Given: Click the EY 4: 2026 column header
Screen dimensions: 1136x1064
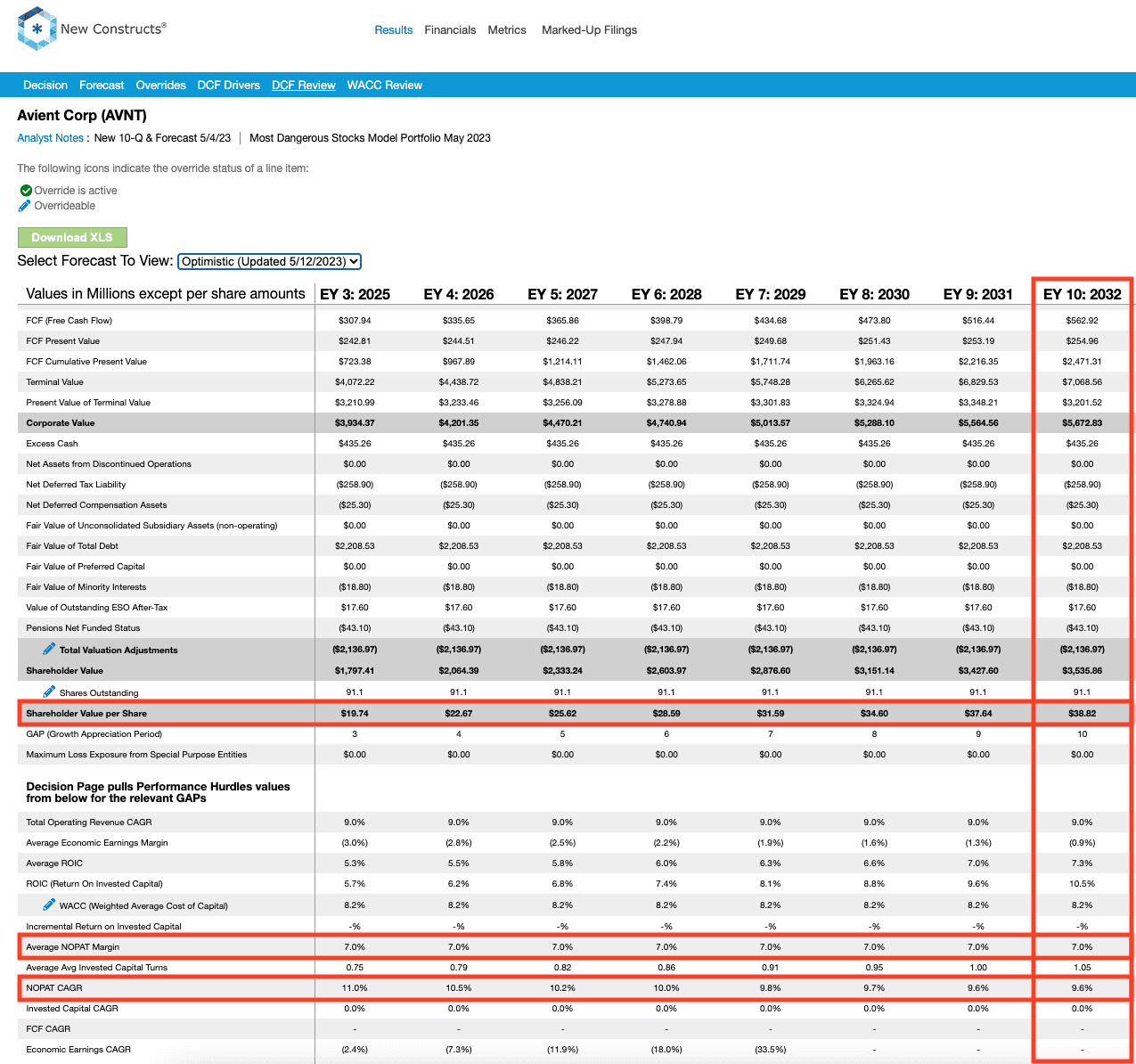Looking at the screenshot, I should coord(459,294).
